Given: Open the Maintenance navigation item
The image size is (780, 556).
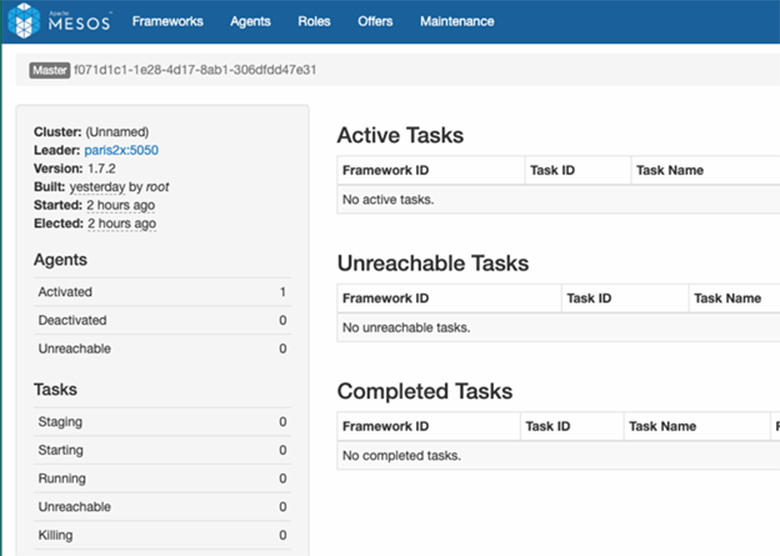Looking at the screenshot, I should tap(457, 21).
